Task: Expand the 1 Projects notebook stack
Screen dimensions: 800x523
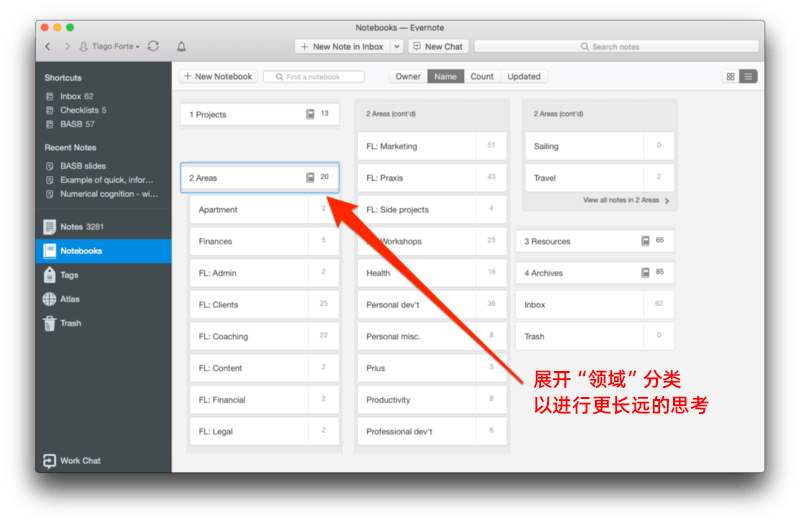Action: (260, 114)
